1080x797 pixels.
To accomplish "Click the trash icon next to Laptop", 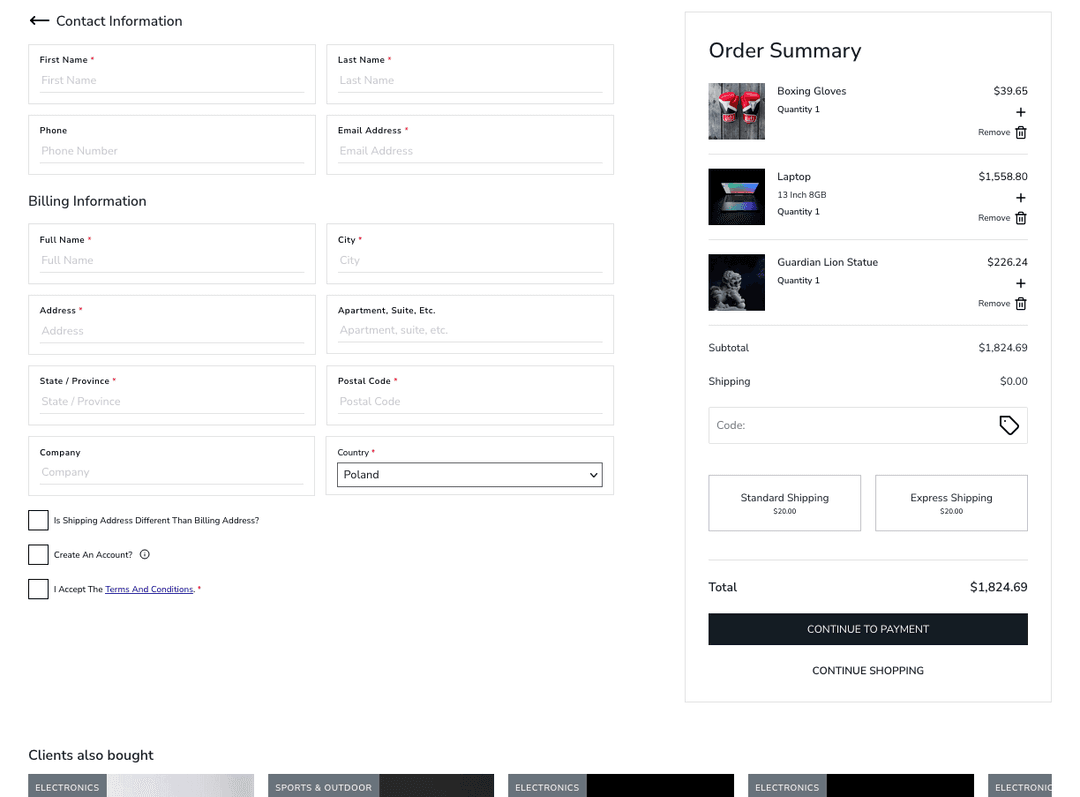I will (x=1021, y=218).
